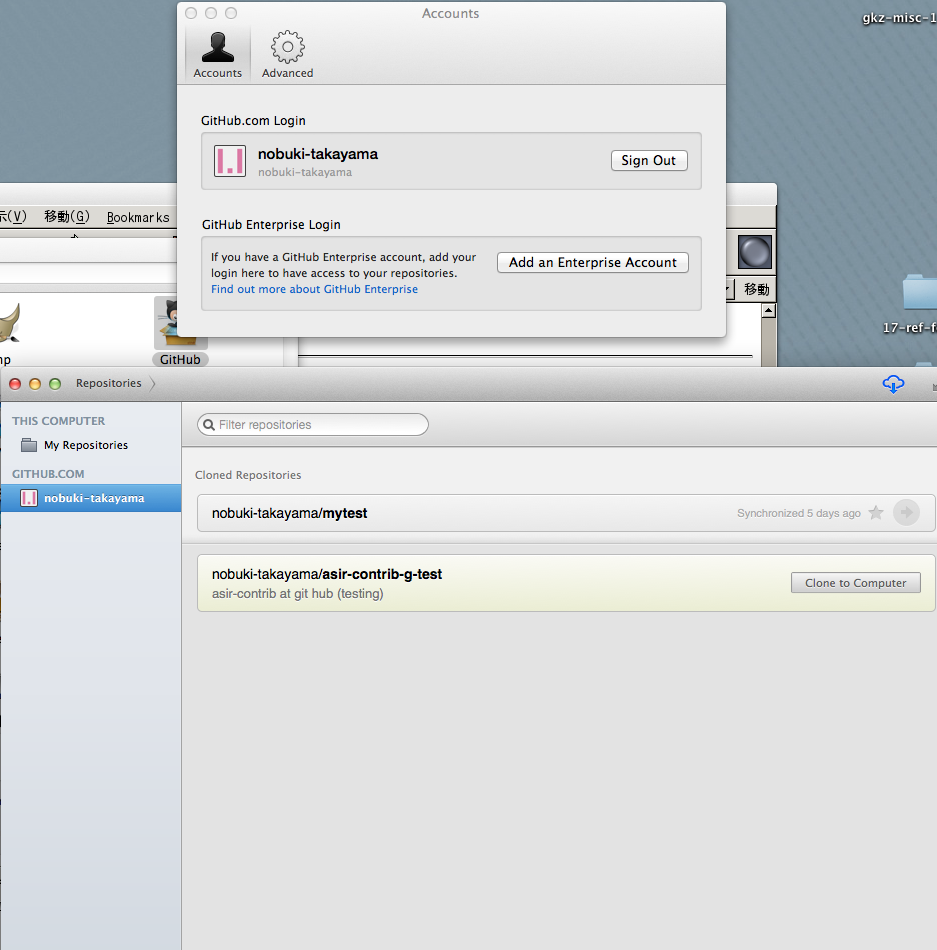Click the Filter repositories search field

[x=313, y=425]
